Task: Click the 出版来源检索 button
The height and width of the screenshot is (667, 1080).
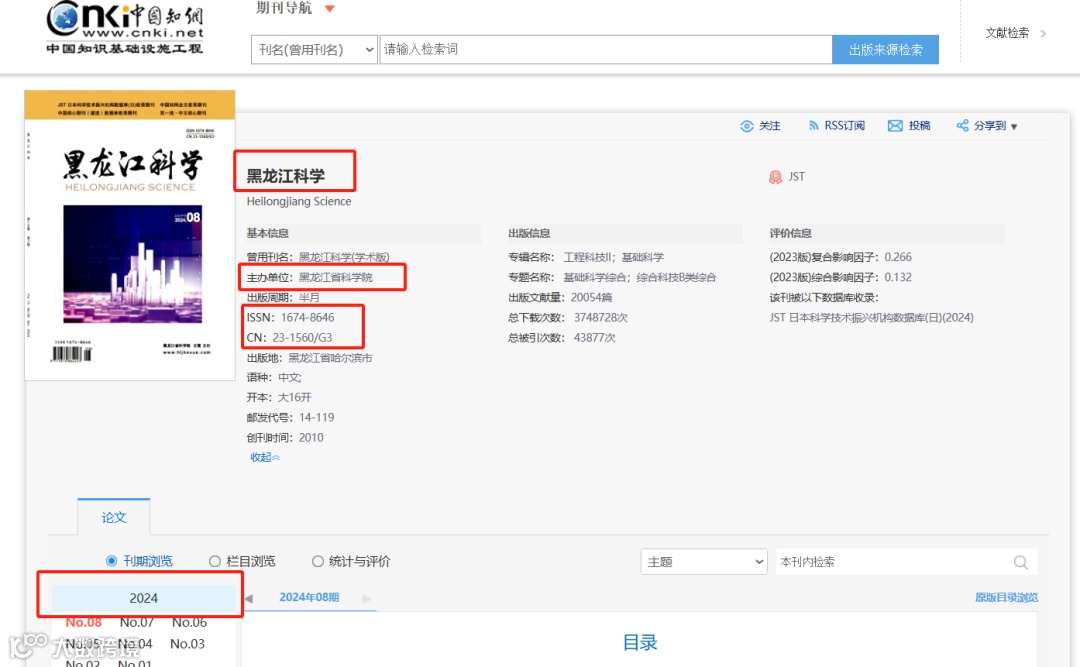Action: pos(885,50)
